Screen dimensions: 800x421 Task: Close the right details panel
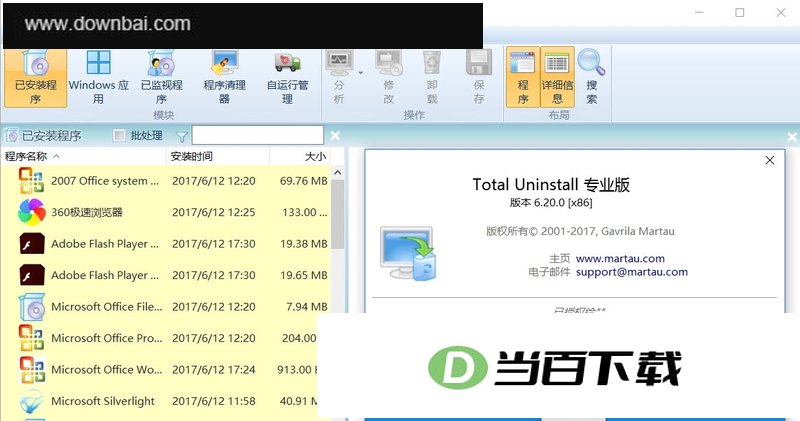coord(792,137)
